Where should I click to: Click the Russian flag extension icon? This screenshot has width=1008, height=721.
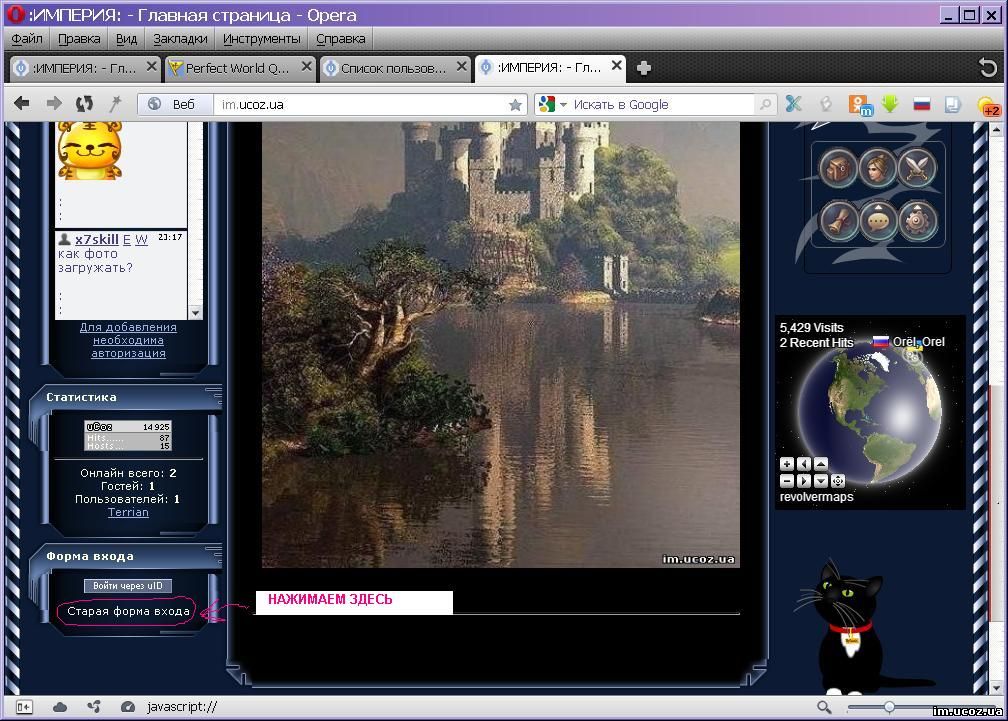point(922,104)
